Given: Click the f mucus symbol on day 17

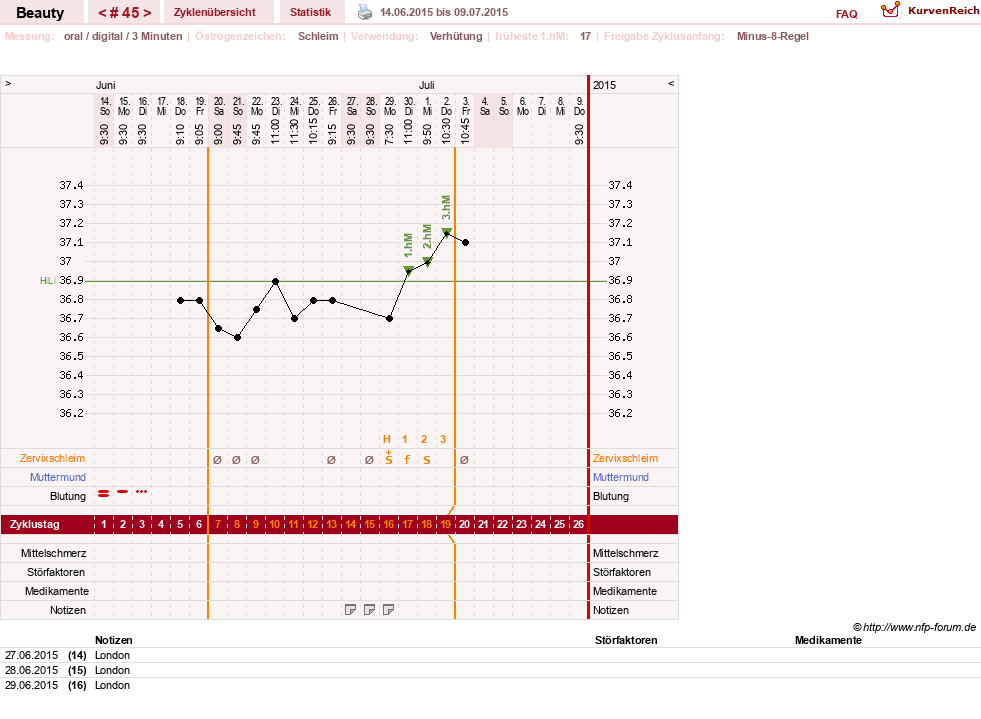Looking at the screenshot, I should [x=407, y=460].
